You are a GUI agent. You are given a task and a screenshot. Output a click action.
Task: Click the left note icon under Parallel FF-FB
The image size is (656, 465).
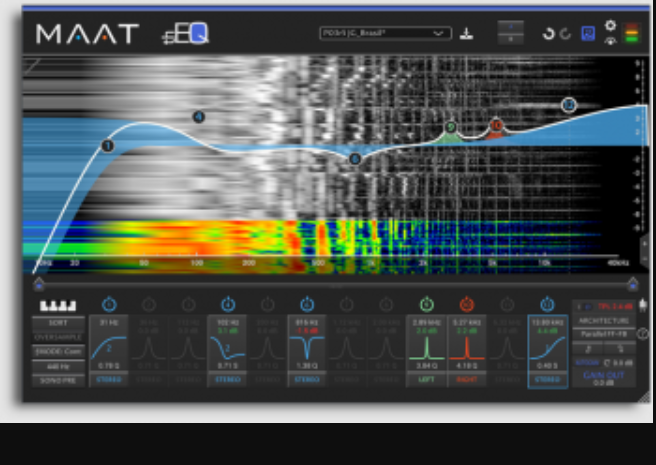tap(588, 349)
